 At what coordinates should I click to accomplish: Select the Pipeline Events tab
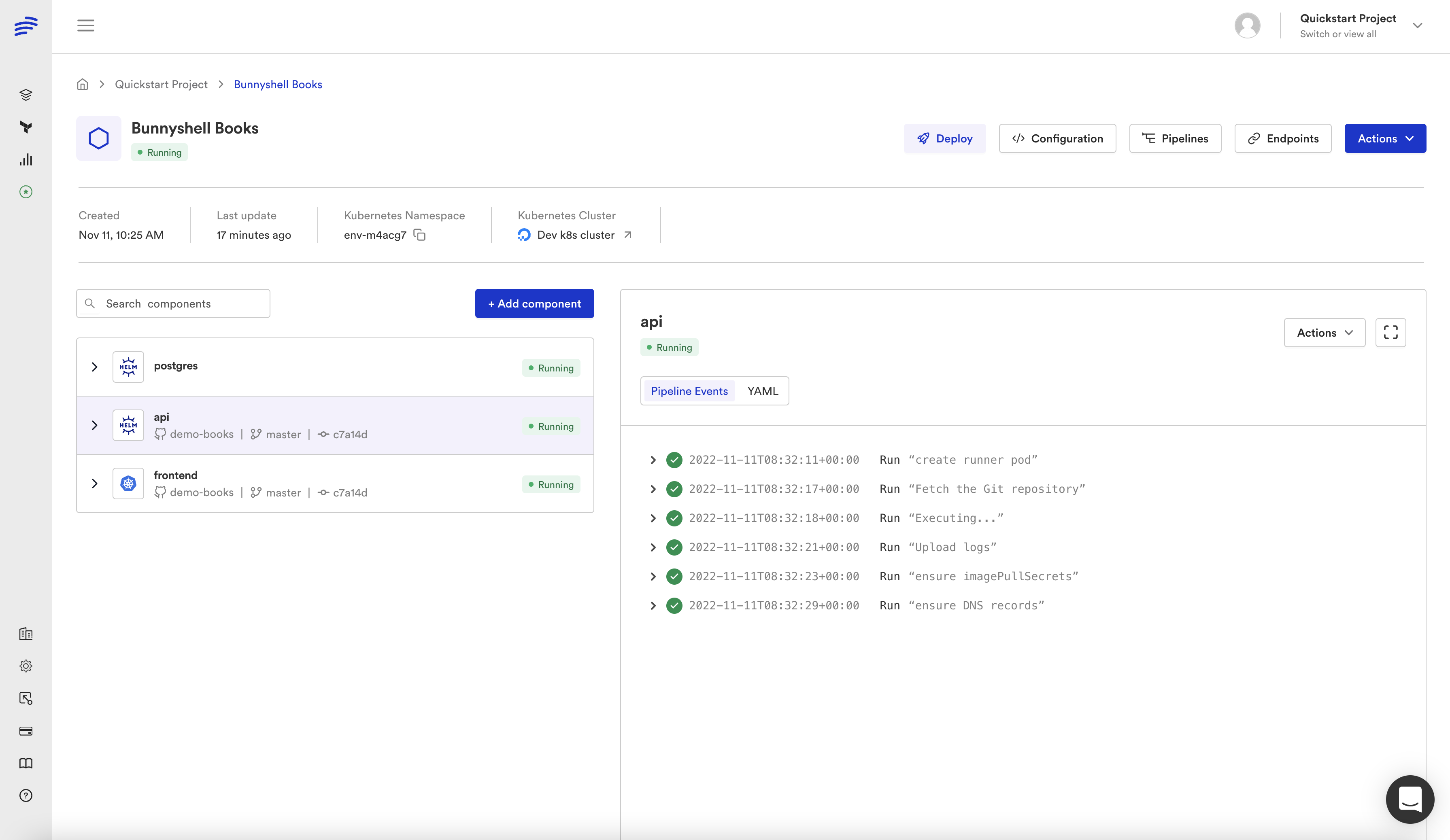pos(689,391)
